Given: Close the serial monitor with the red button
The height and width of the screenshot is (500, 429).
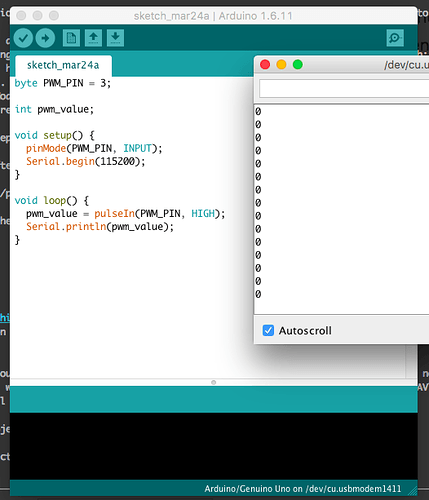Looking at the screenshot, I should click(x=265, y=64).
